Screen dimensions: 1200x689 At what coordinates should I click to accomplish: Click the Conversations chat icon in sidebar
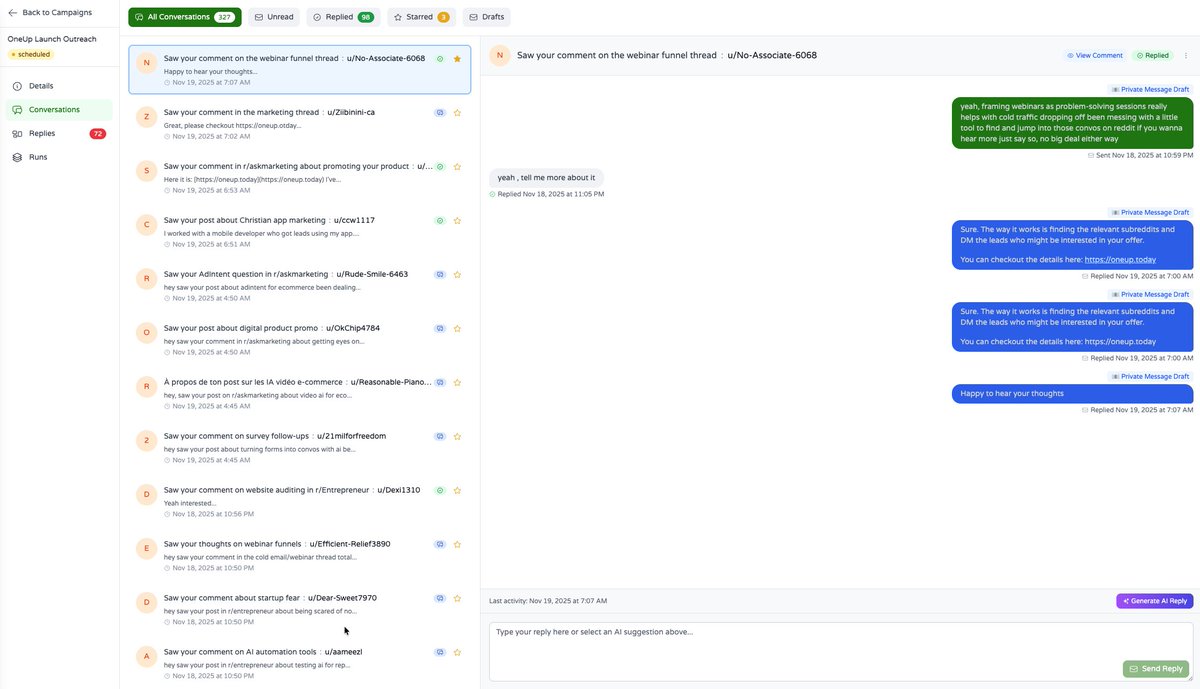pyautogui.click(x=17, y=110)
